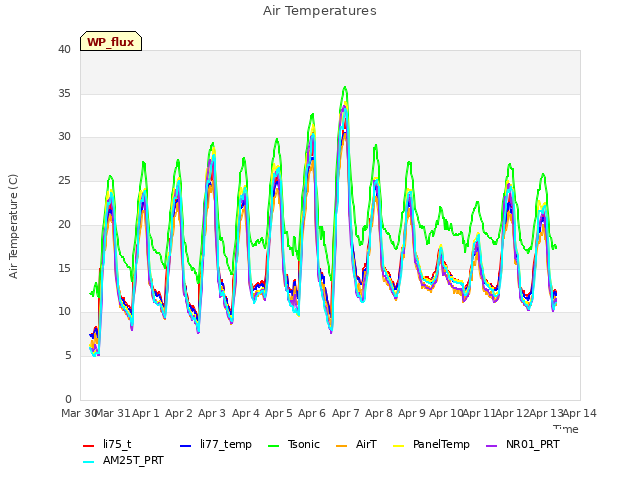The image size is (640, 480).
Task: Click the Apr 12 x-axis tick label
Action: [x=513, y=413]
